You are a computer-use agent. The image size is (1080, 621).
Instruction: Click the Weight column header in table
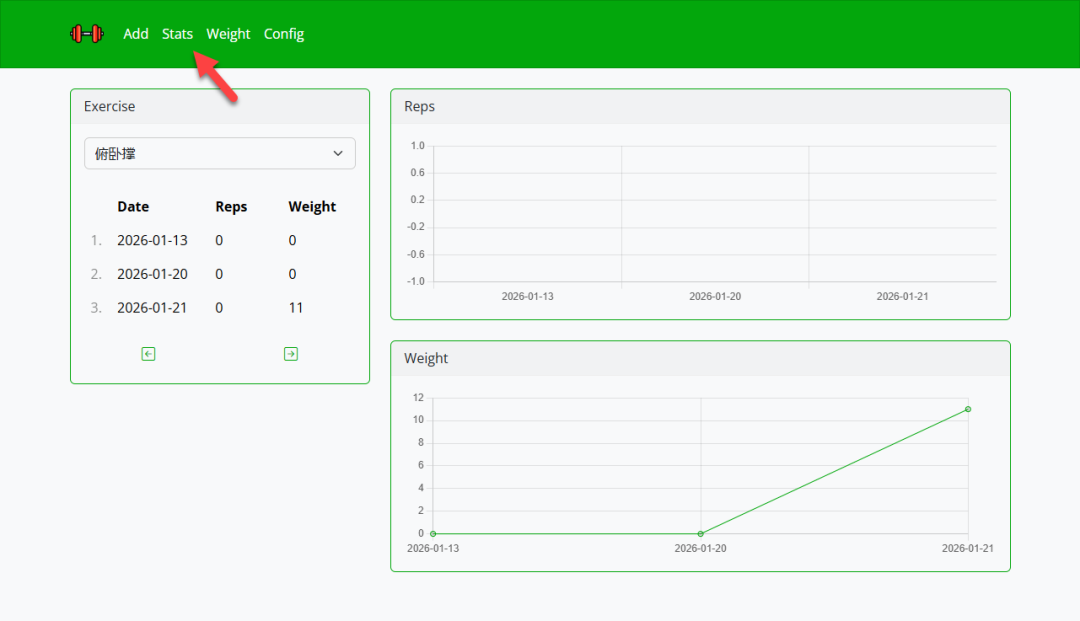[x=312, y=207]
